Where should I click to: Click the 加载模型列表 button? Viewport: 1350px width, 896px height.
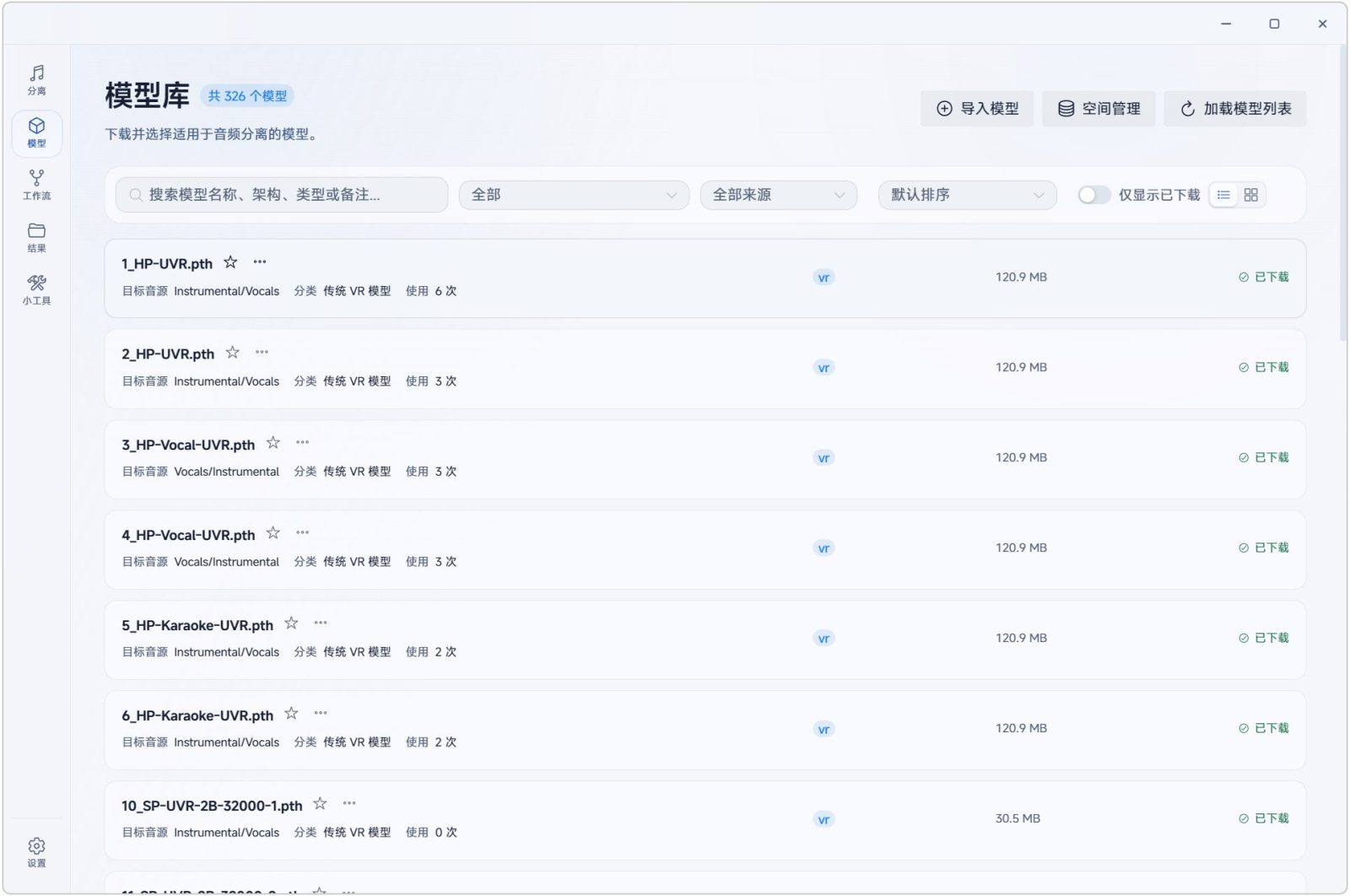(1235, 109)
